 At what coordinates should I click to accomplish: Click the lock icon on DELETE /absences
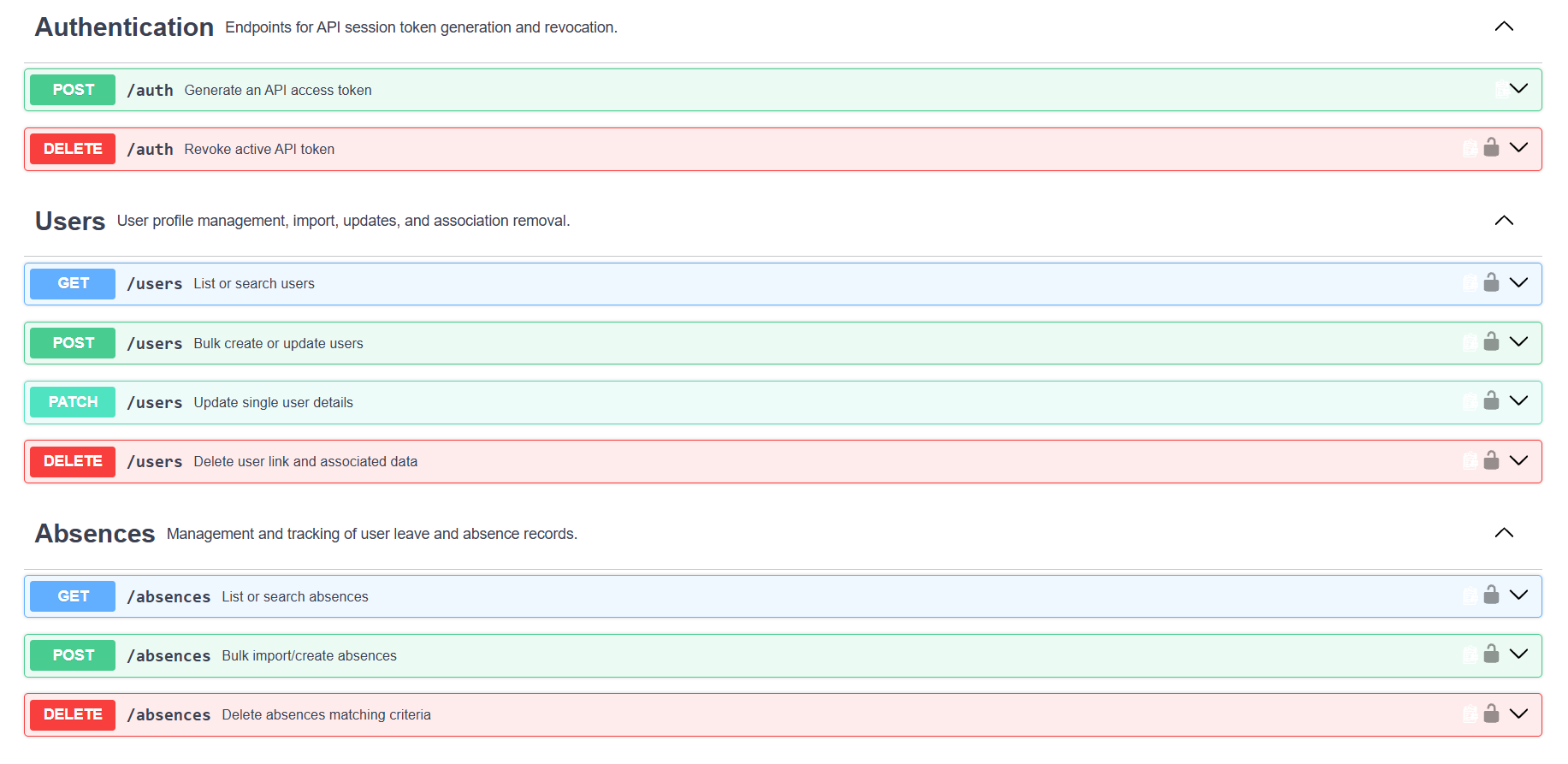click(x=1491, y=714)
